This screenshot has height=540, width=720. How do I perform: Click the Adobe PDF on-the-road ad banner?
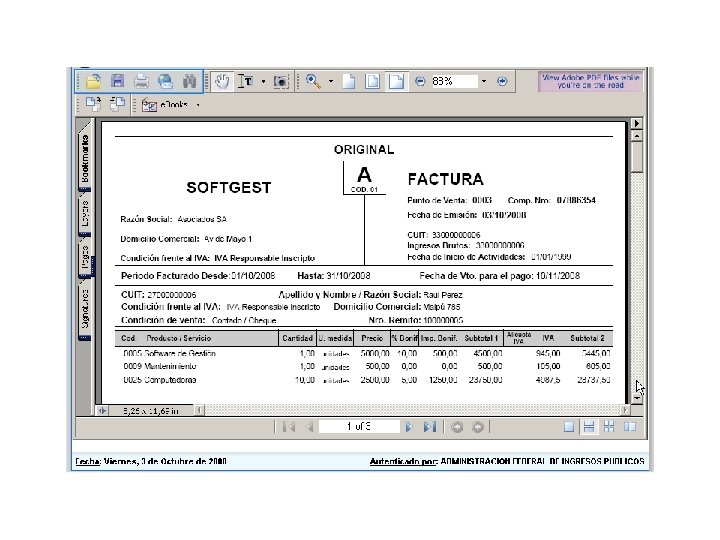click(591, 81)
